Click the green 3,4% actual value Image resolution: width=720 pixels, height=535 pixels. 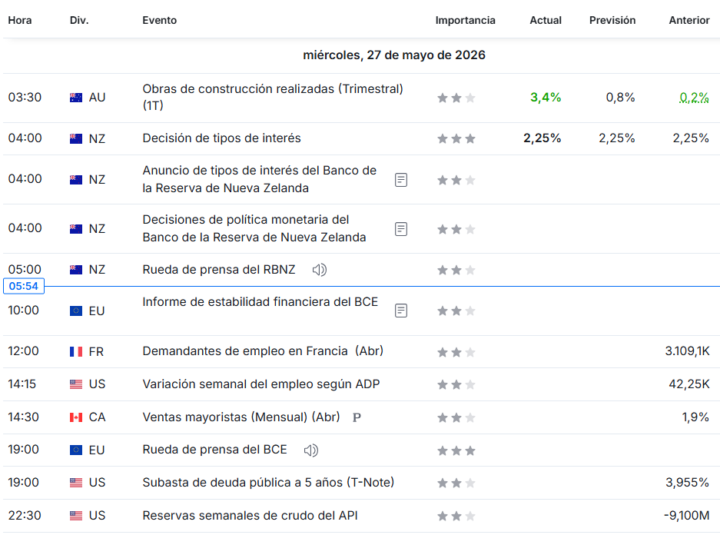click(x=546, y=97)
